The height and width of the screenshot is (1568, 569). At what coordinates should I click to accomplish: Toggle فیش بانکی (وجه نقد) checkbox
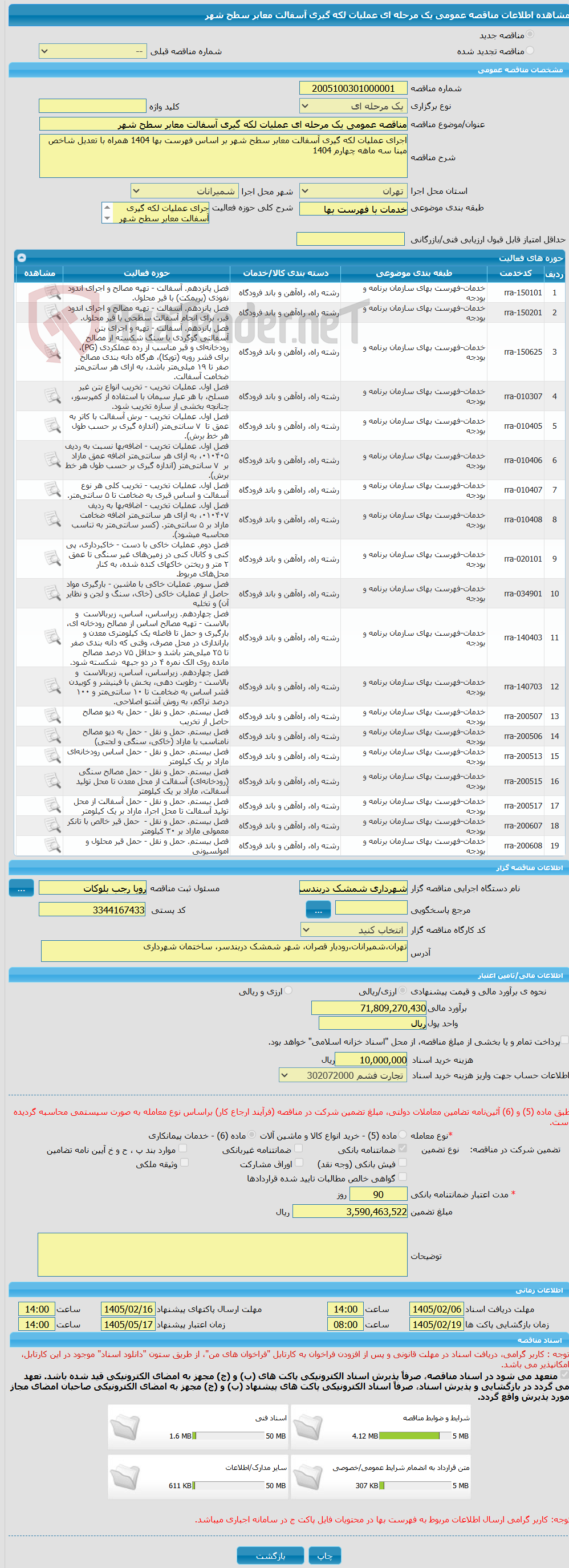403,1163
